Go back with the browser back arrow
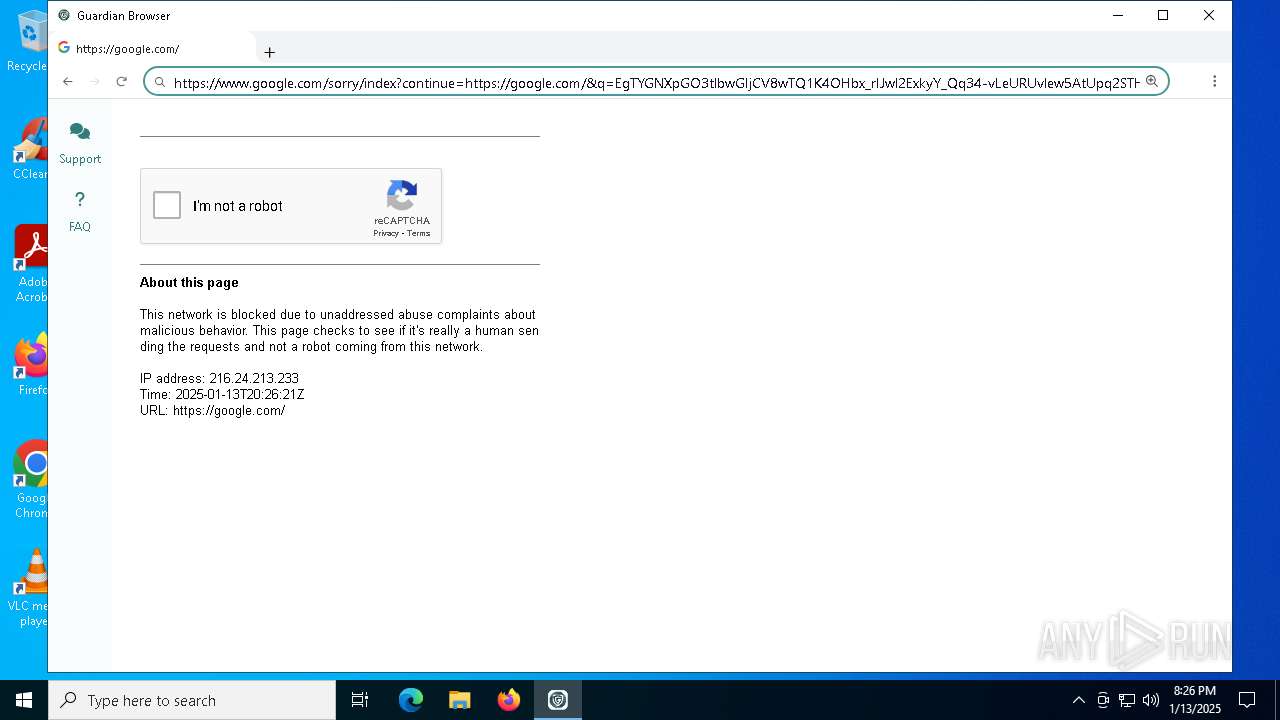 [x=67, y=81]
